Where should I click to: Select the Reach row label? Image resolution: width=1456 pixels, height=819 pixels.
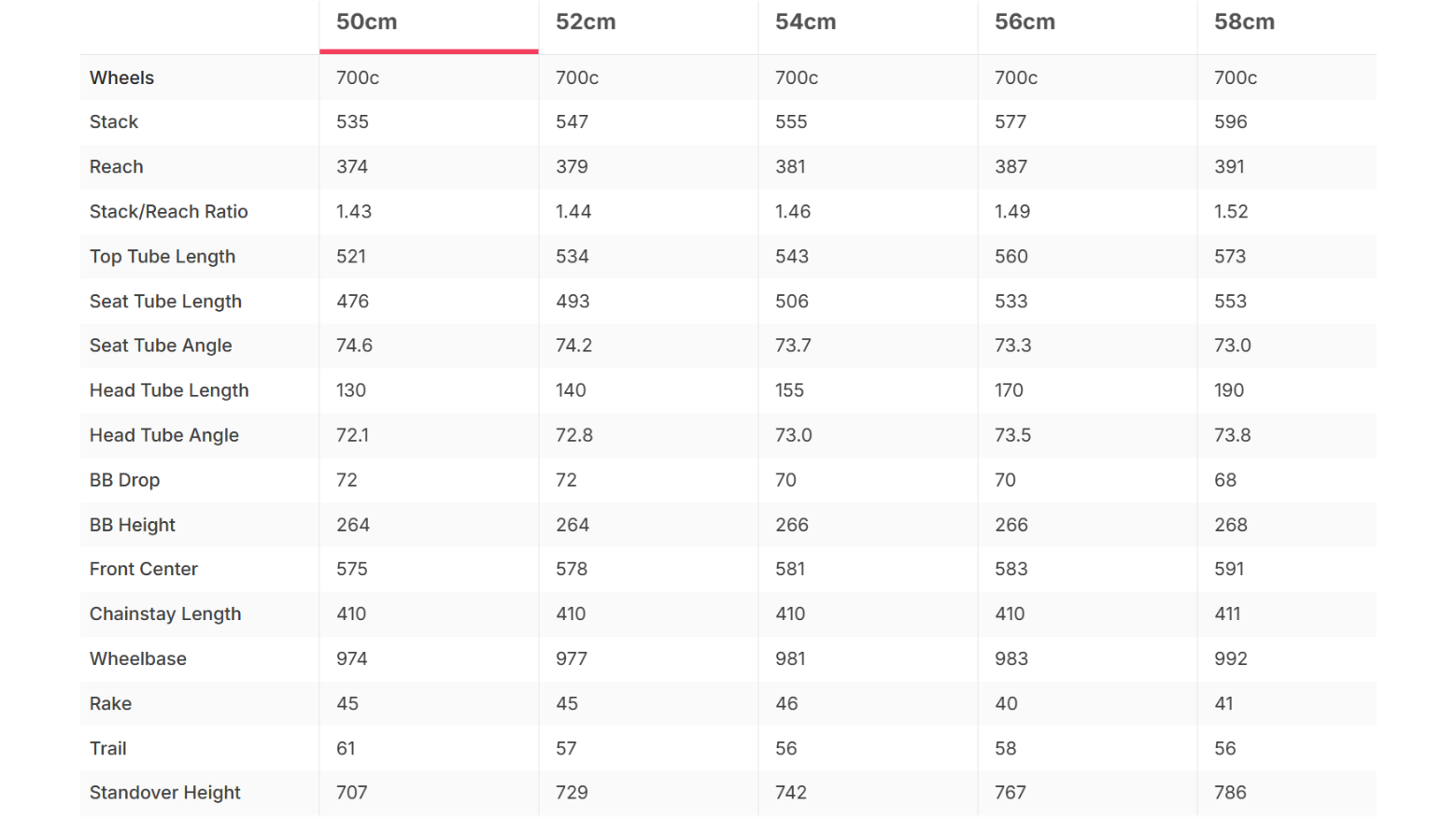117,167
